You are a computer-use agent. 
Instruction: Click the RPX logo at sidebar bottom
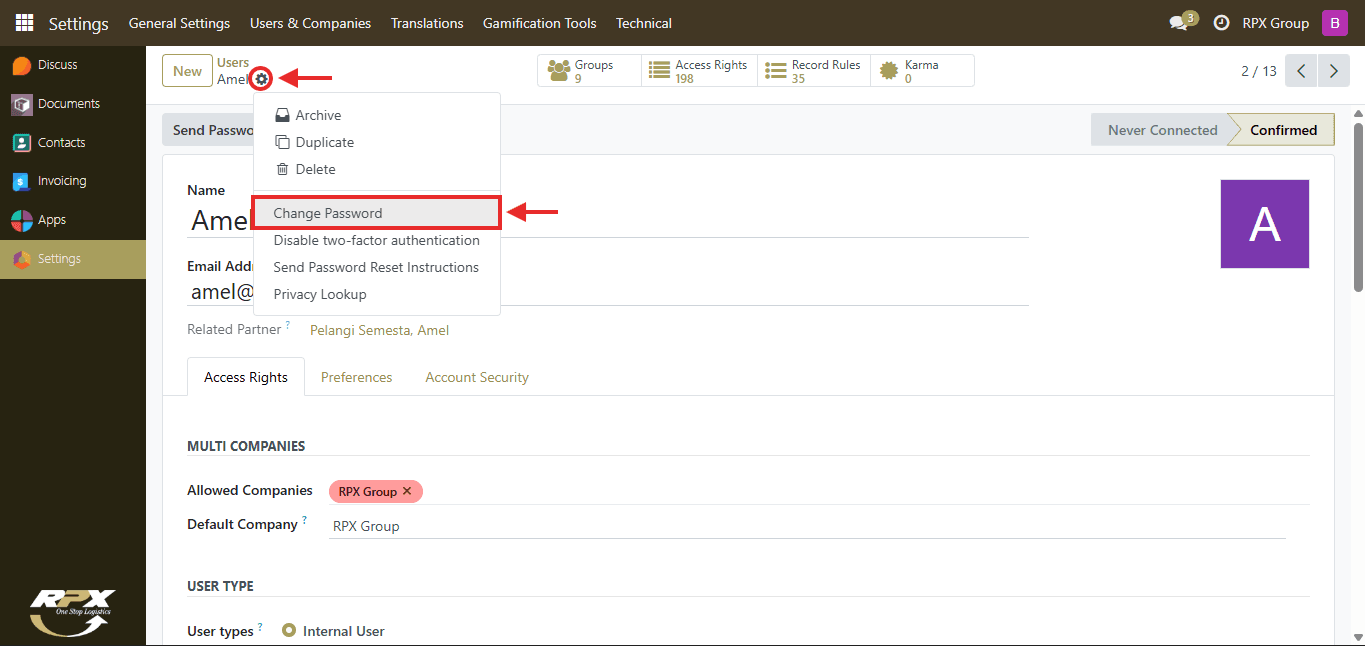coord(72,612)
